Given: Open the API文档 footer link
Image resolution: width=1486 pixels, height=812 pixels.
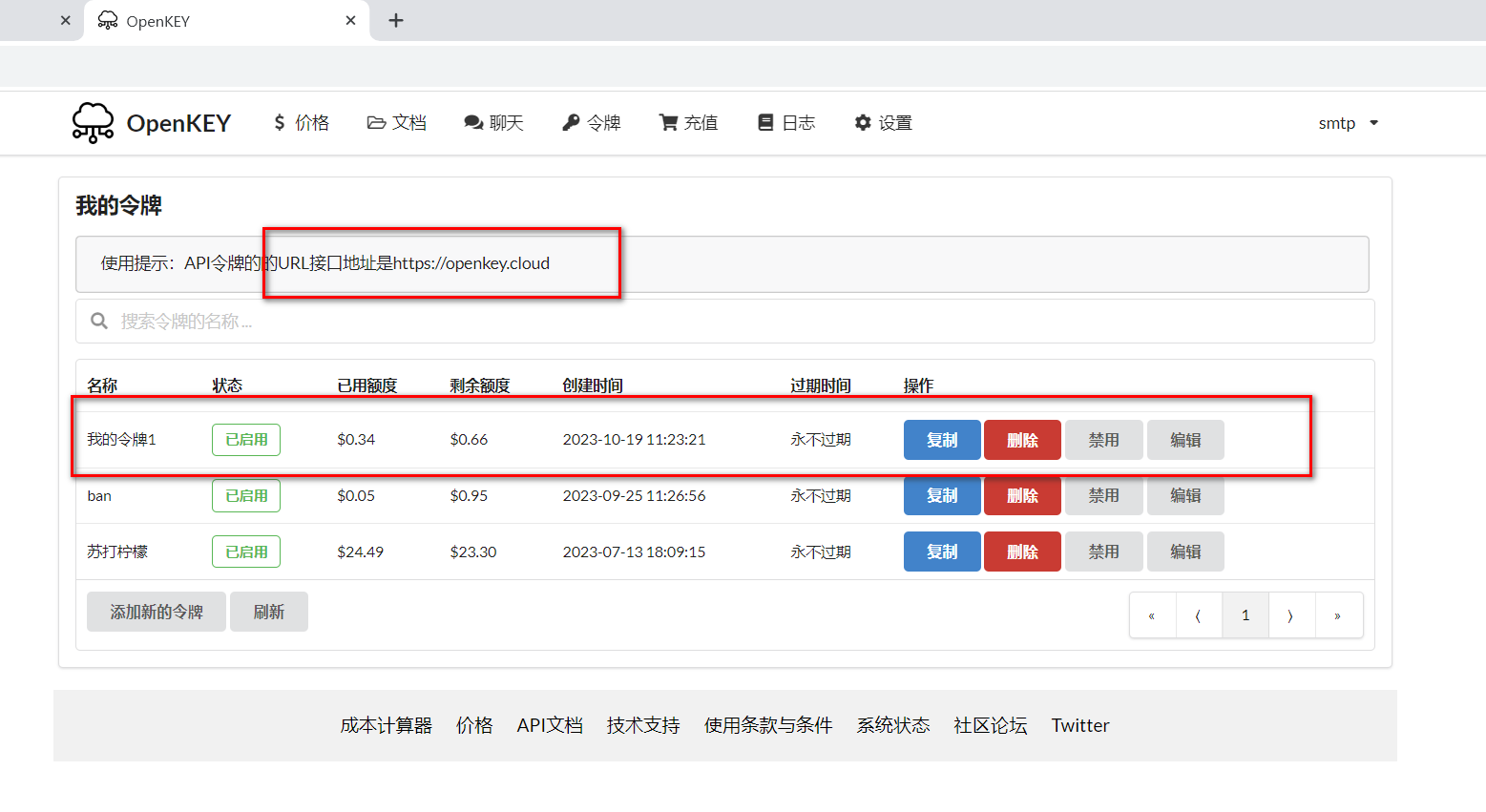Looking at the screenshot, I should tap(550, 725).
